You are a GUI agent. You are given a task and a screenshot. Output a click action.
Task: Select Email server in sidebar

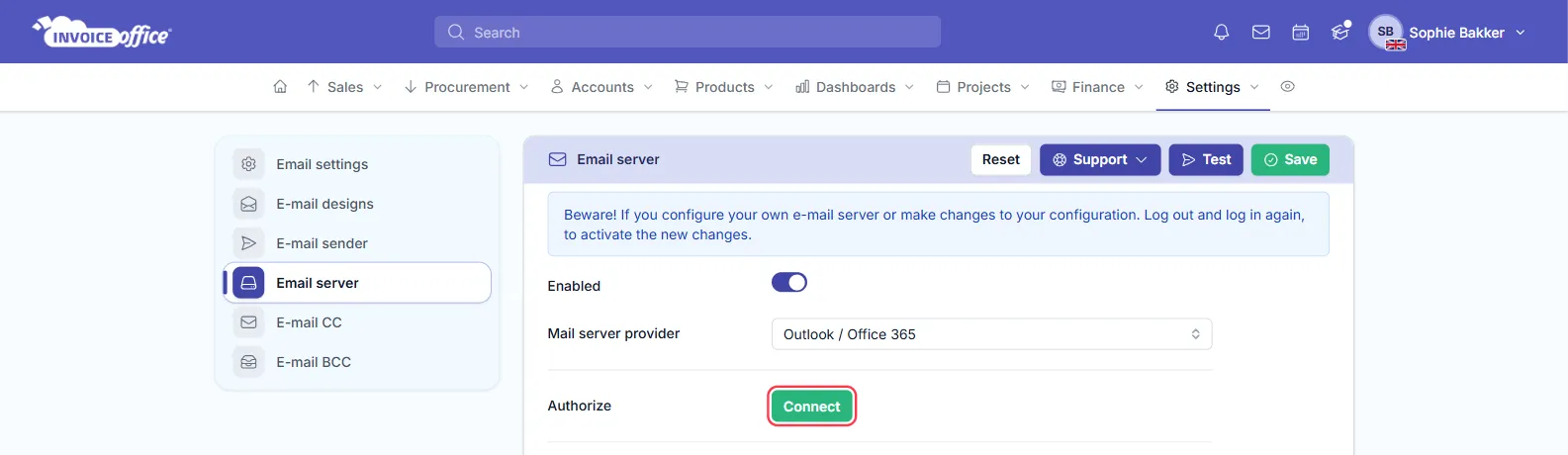tap(357, 283)
